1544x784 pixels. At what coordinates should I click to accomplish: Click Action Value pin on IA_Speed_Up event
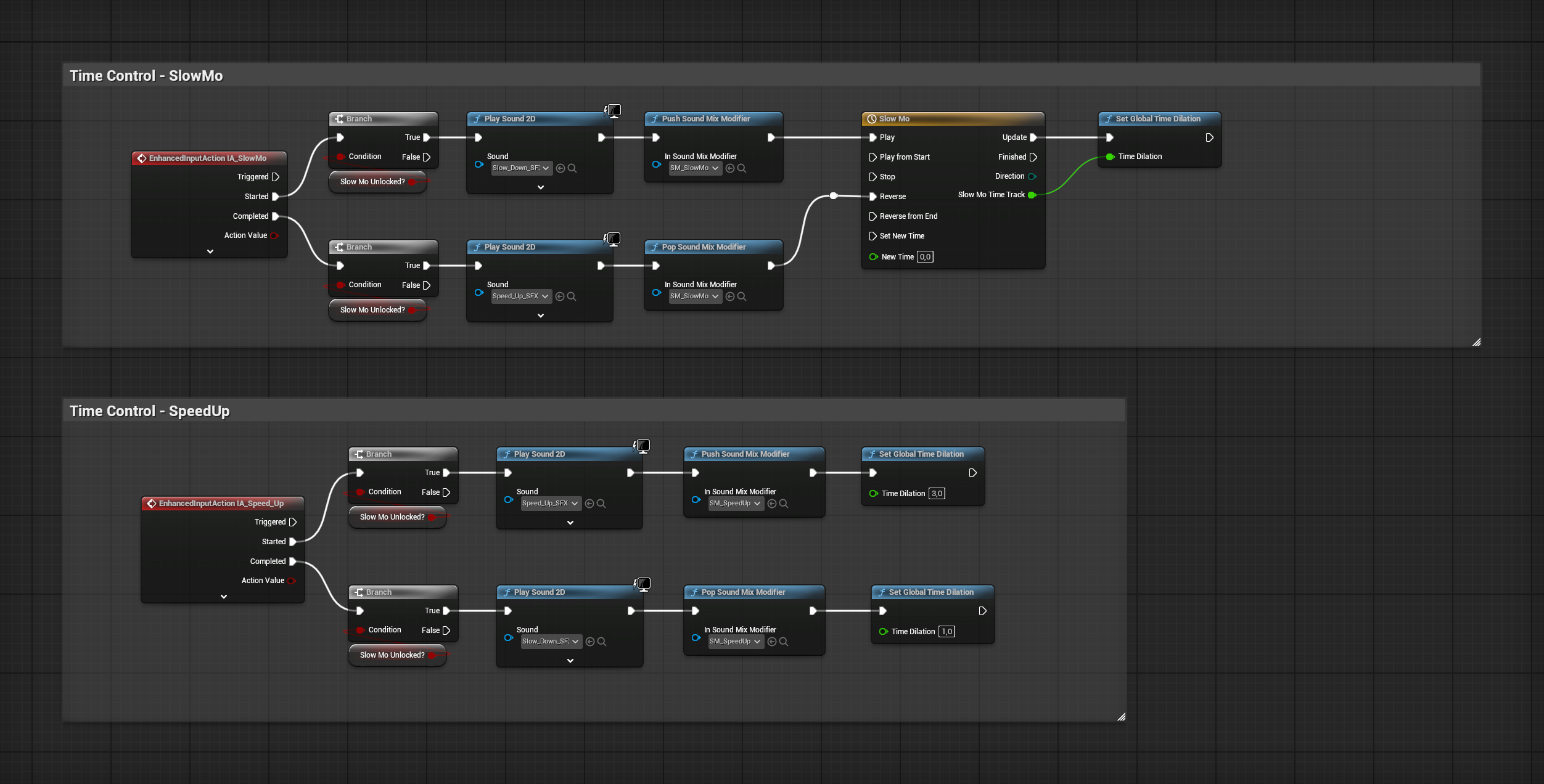292,581
